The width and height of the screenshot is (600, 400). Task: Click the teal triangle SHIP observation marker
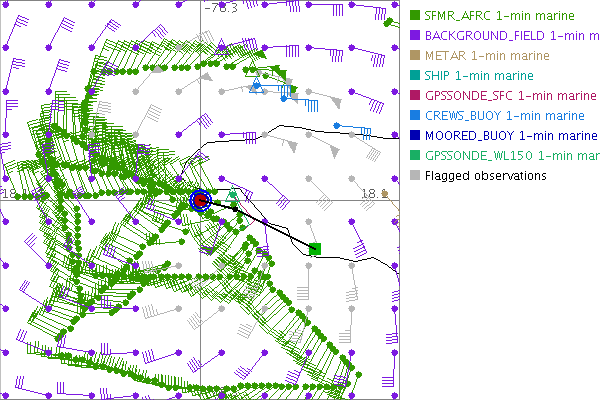(233, 194)
